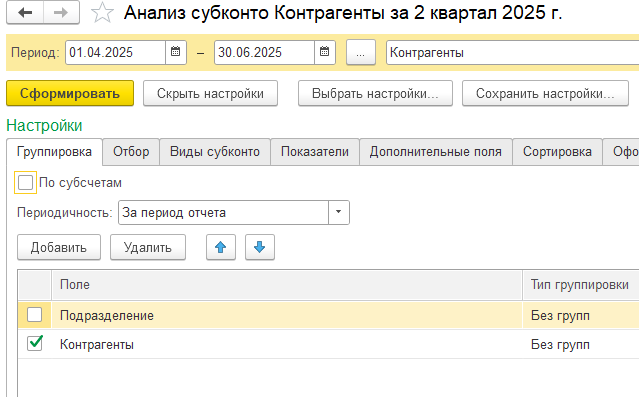Viewport: 639px width, 397px height.
Task: Click the Сформировать button
Action: tap(70, 93)
